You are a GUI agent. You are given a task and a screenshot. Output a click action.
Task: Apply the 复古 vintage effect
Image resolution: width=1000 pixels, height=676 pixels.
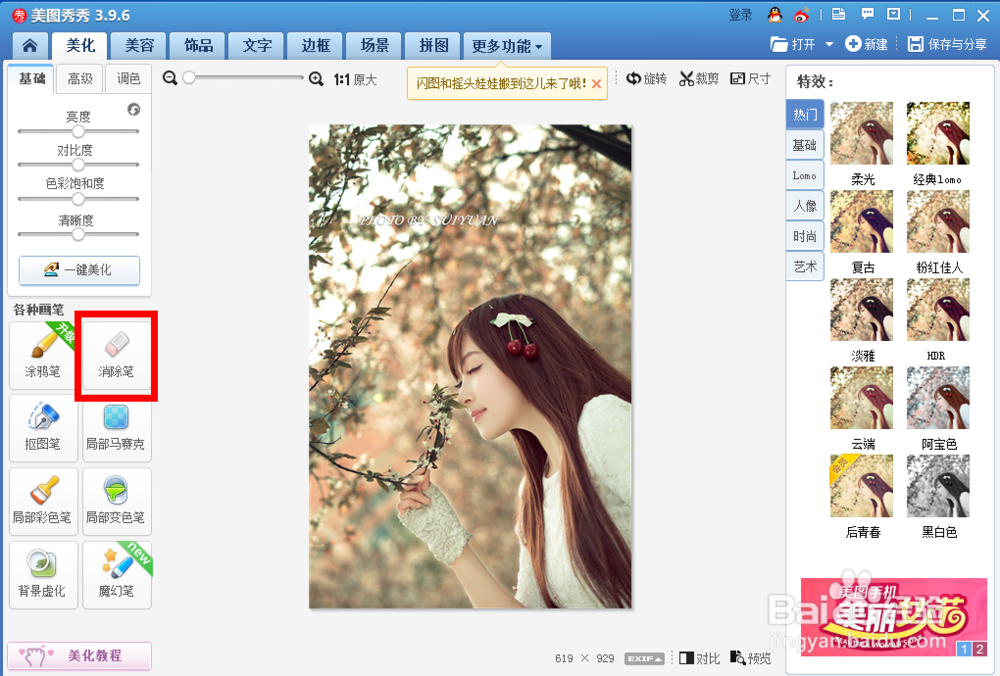pyautogui.click(x=862, y=221)
